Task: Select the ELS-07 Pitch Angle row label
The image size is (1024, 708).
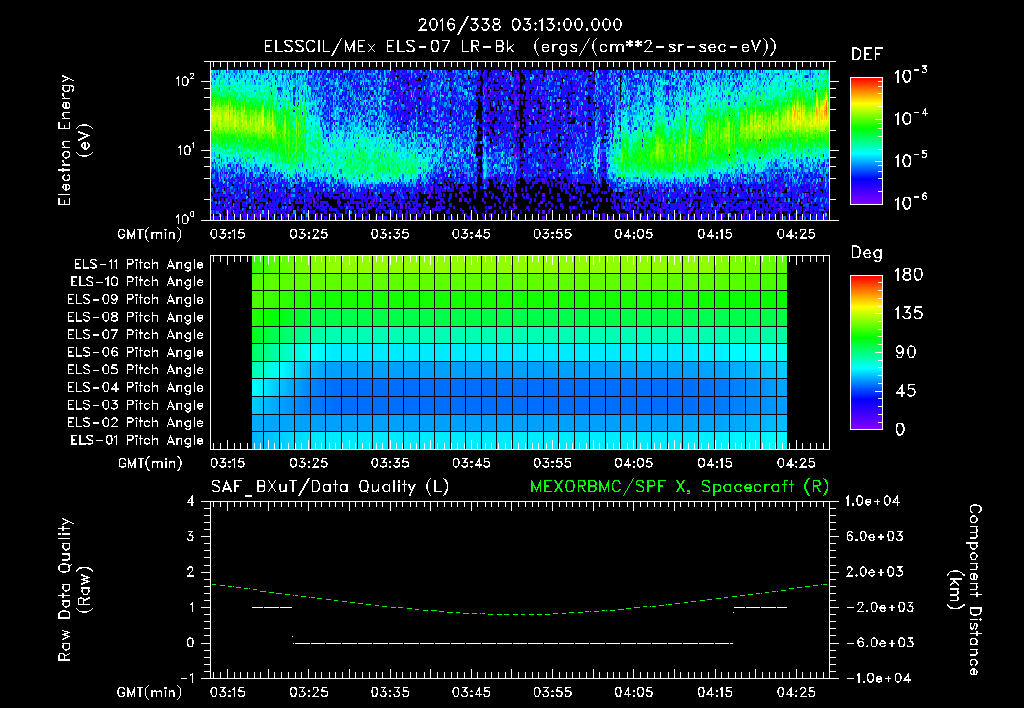Action: (136, 335)
